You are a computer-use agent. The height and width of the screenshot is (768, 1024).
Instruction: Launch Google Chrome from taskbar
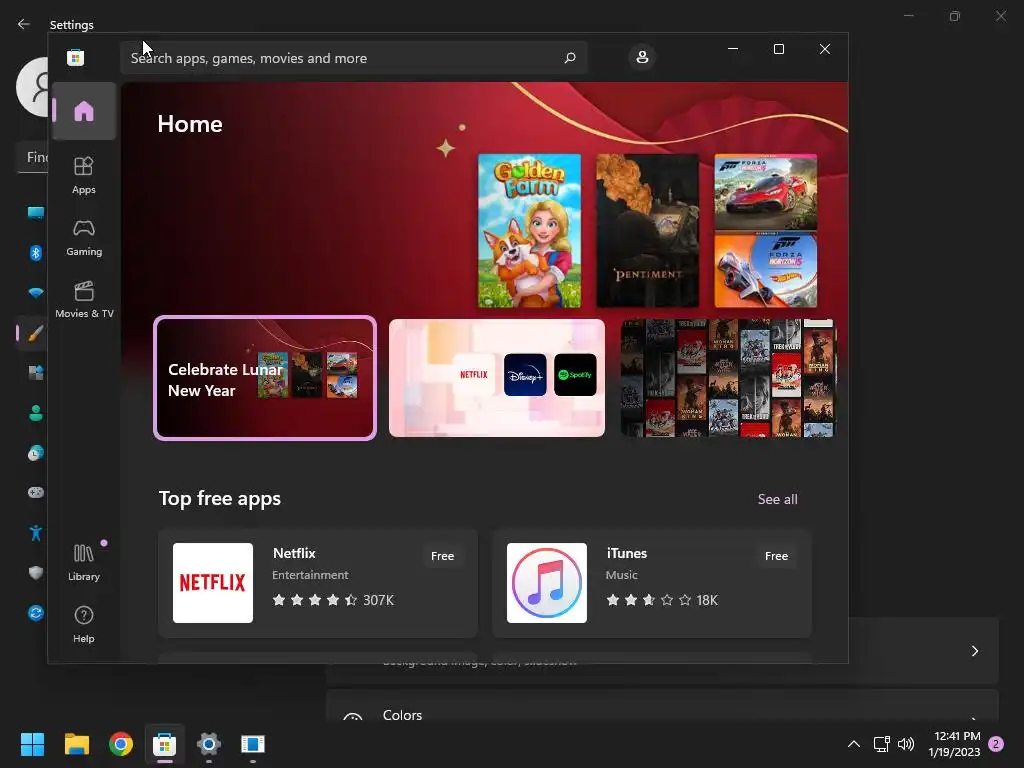[121, 744]
